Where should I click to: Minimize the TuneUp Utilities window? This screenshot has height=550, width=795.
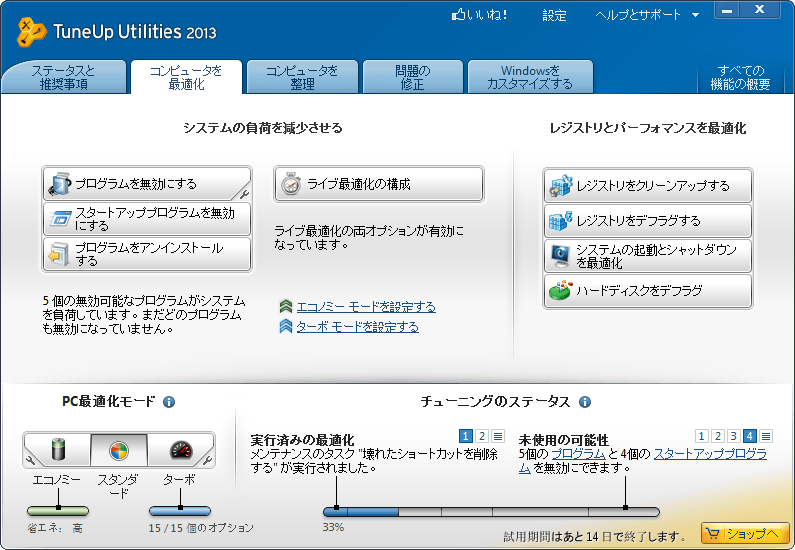coord(727,10)
